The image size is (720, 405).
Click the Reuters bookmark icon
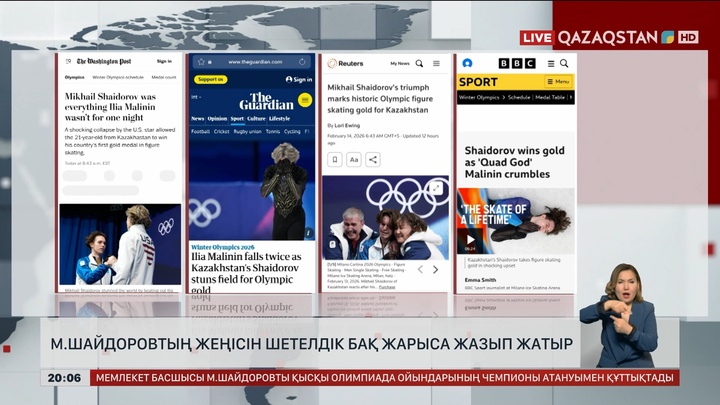[x=335, y=160]
